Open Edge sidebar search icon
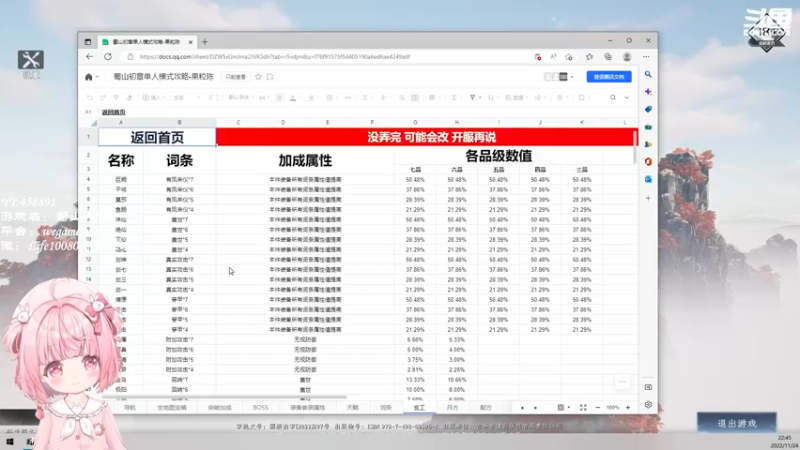This screenshot has height=450, width=800. tap(648, 74)
